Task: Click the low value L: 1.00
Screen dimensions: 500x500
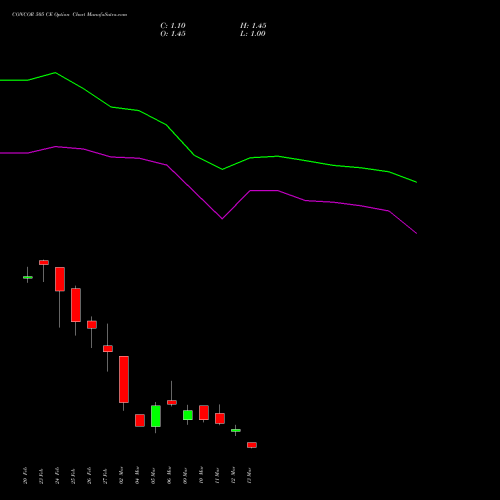Action: tap(253, 34)
